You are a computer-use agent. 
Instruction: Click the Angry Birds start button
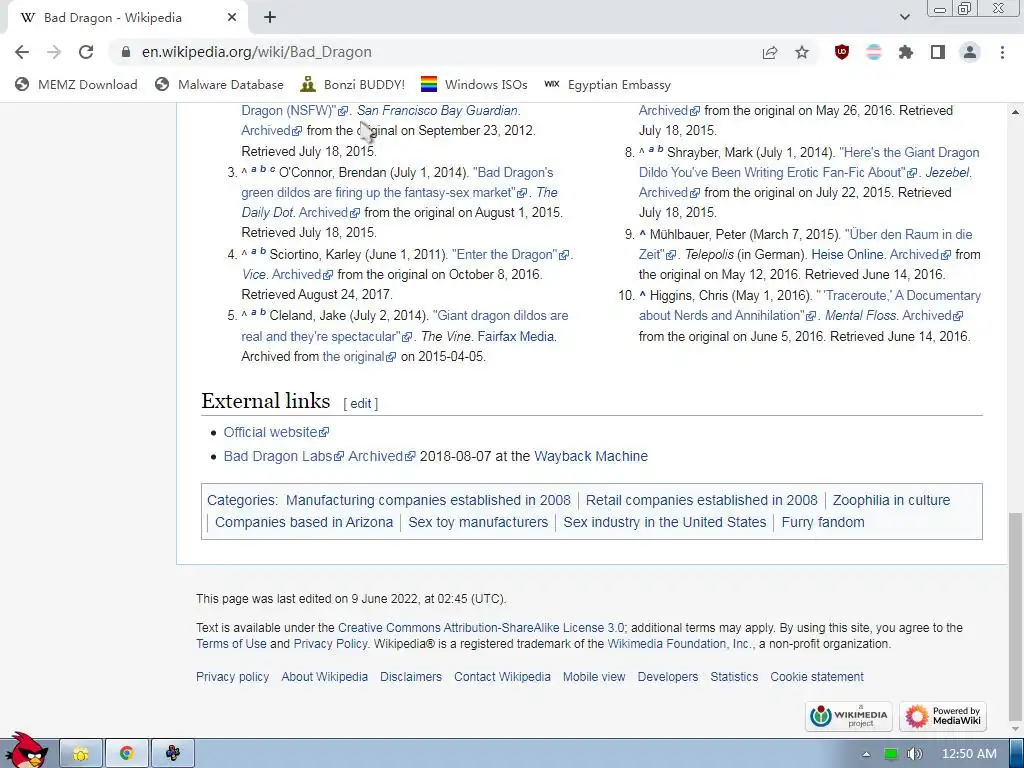(x=25, y=750)
